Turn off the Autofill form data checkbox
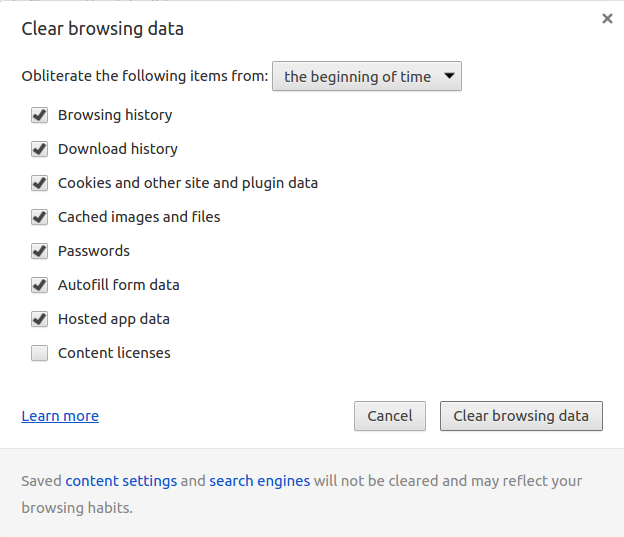 pos(39,285)
